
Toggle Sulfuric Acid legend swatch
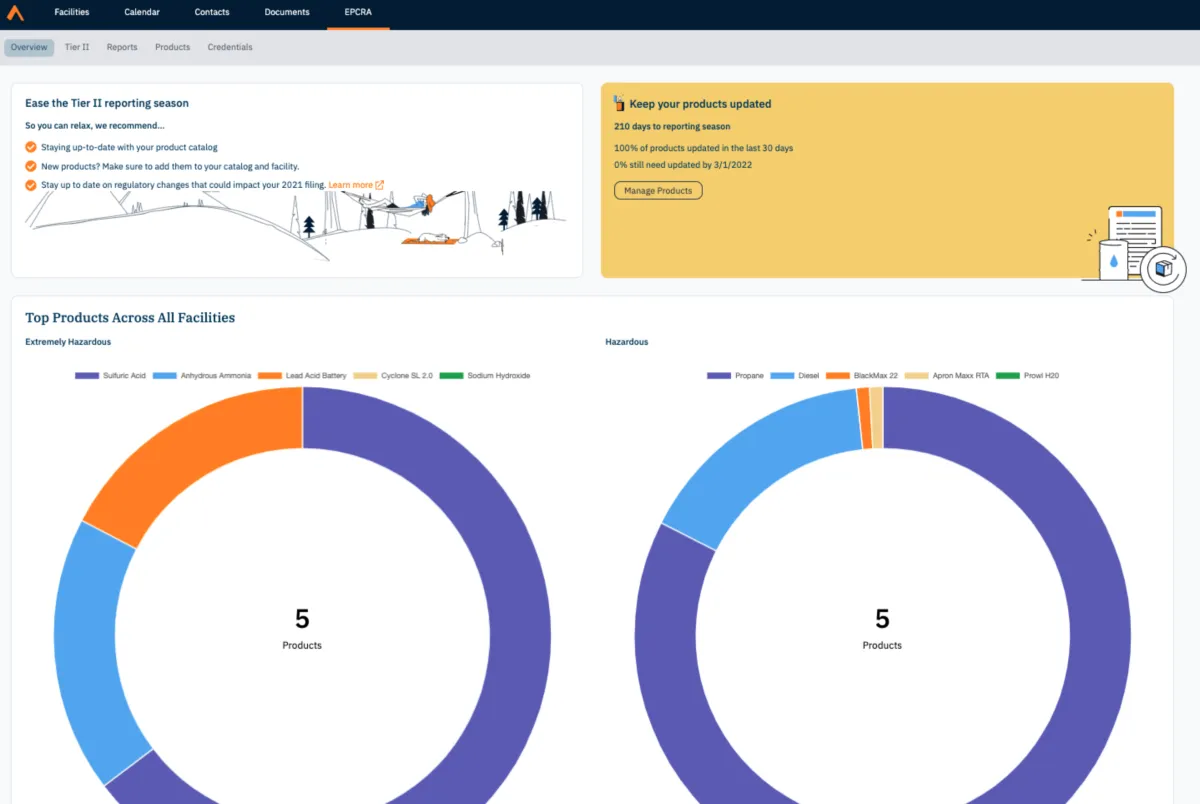click(x=87, y=376)
